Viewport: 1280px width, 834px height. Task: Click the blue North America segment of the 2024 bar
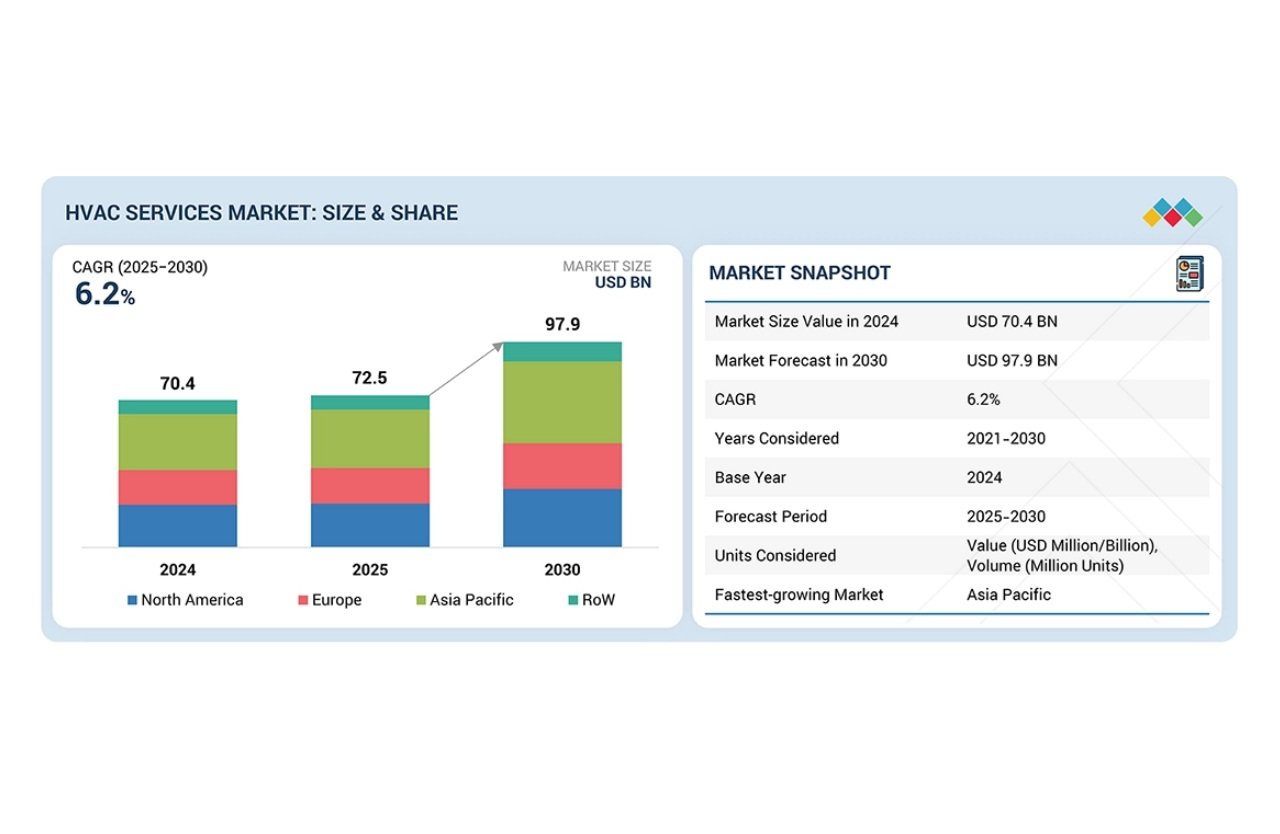178,525
